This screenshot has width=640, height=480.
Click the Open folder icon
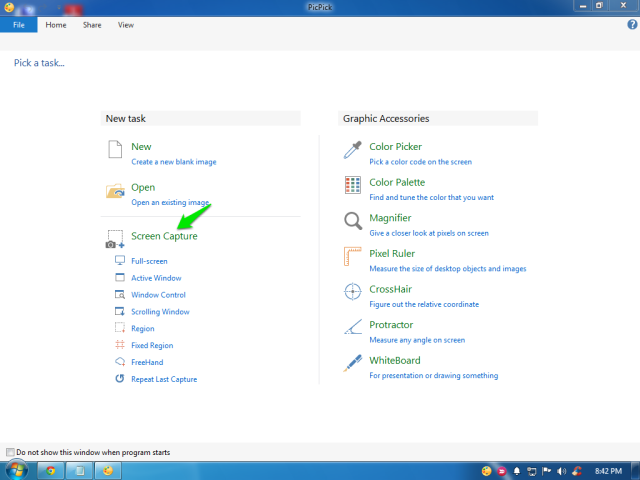click(115, 191)
